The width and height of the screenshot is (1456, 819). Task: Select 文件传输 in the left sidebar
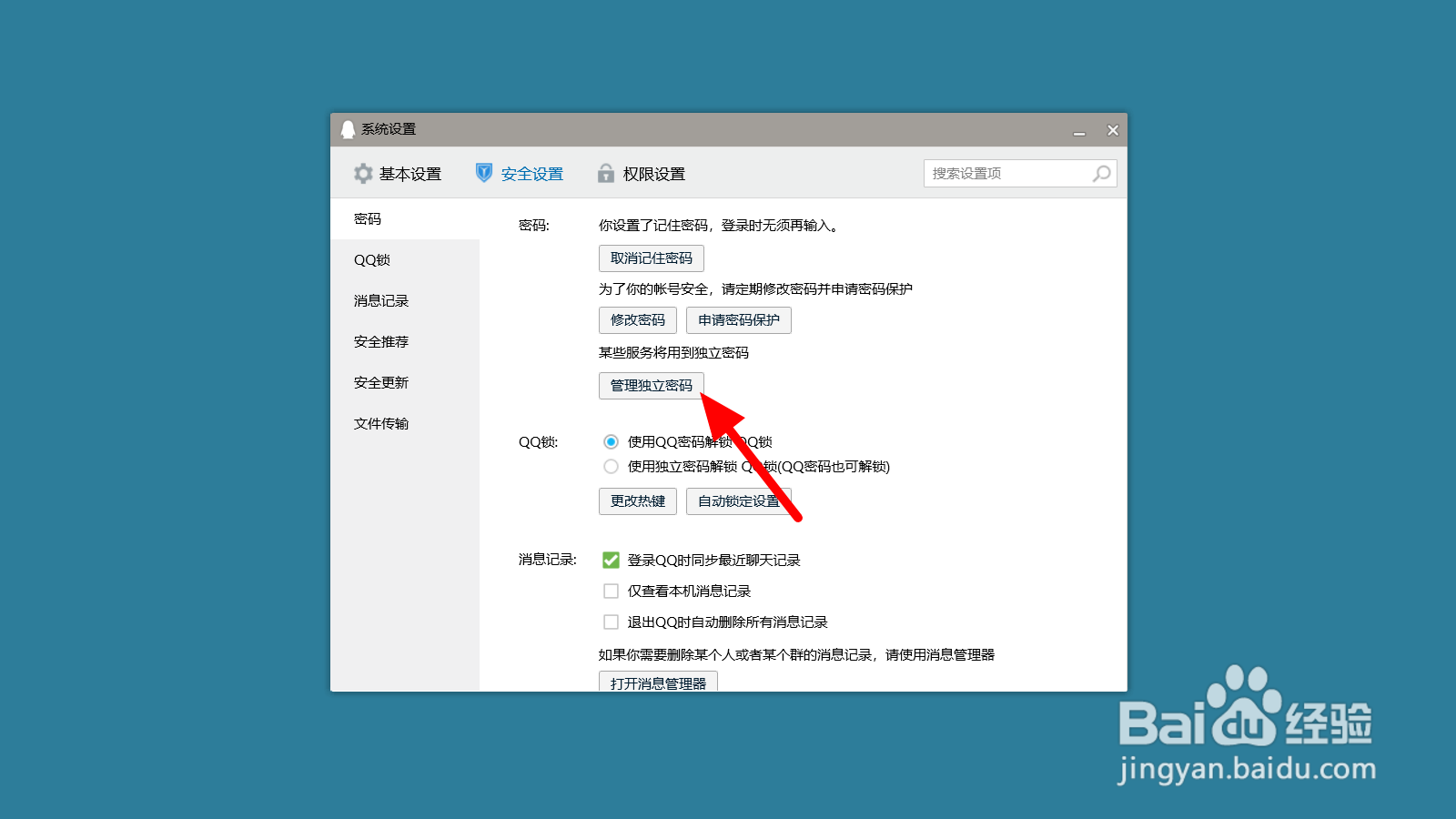pos(405,424)
